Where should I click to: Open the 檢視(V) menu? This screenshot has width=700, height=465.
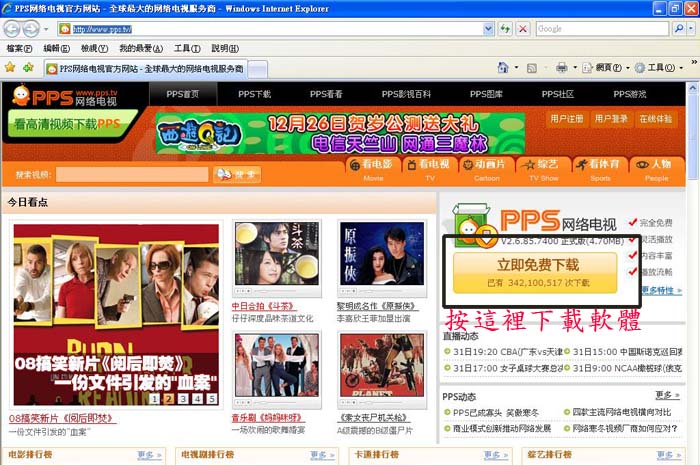tap(94, 48)
